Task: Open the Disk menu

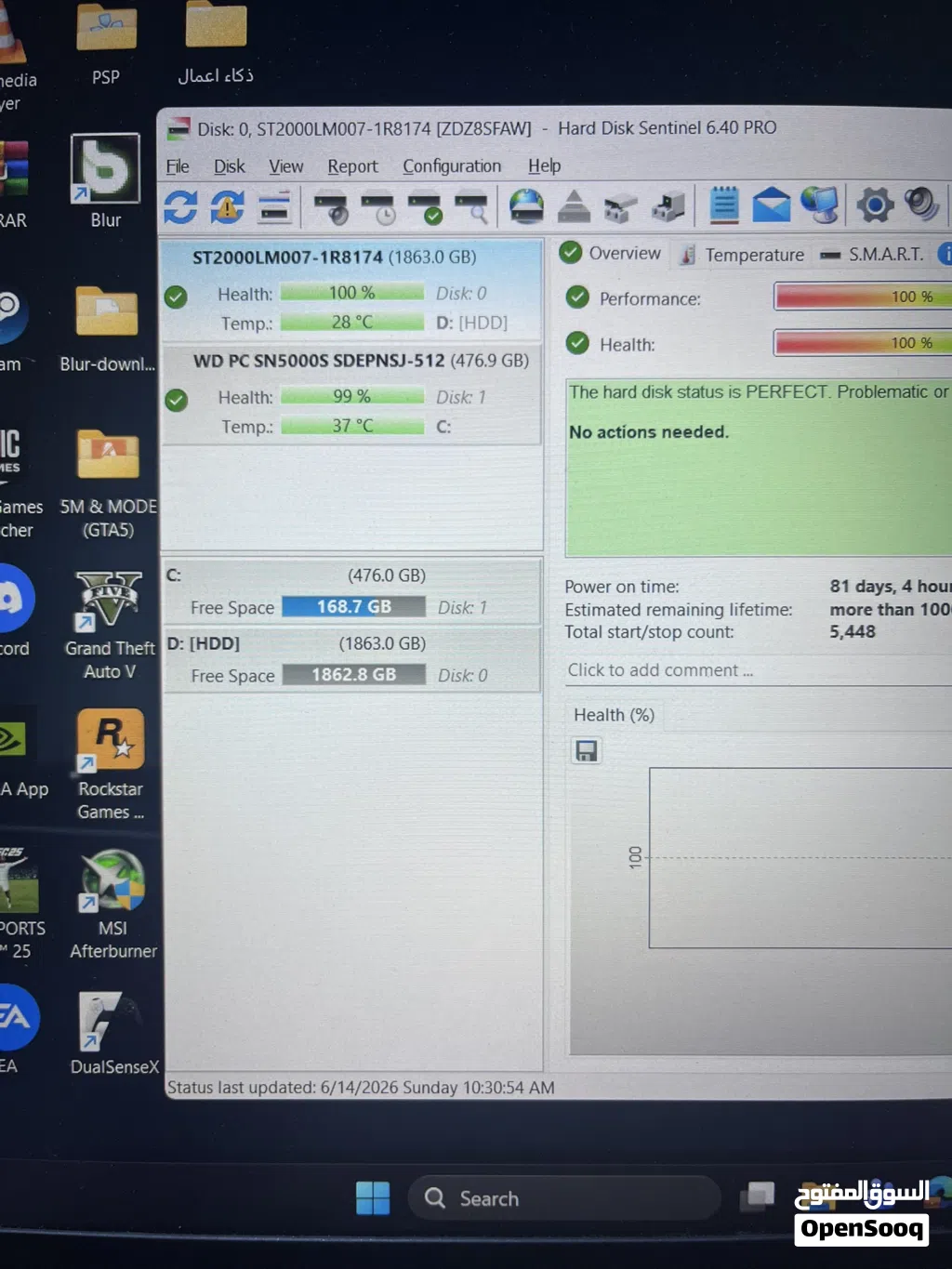Action: [x=230, y=166]
